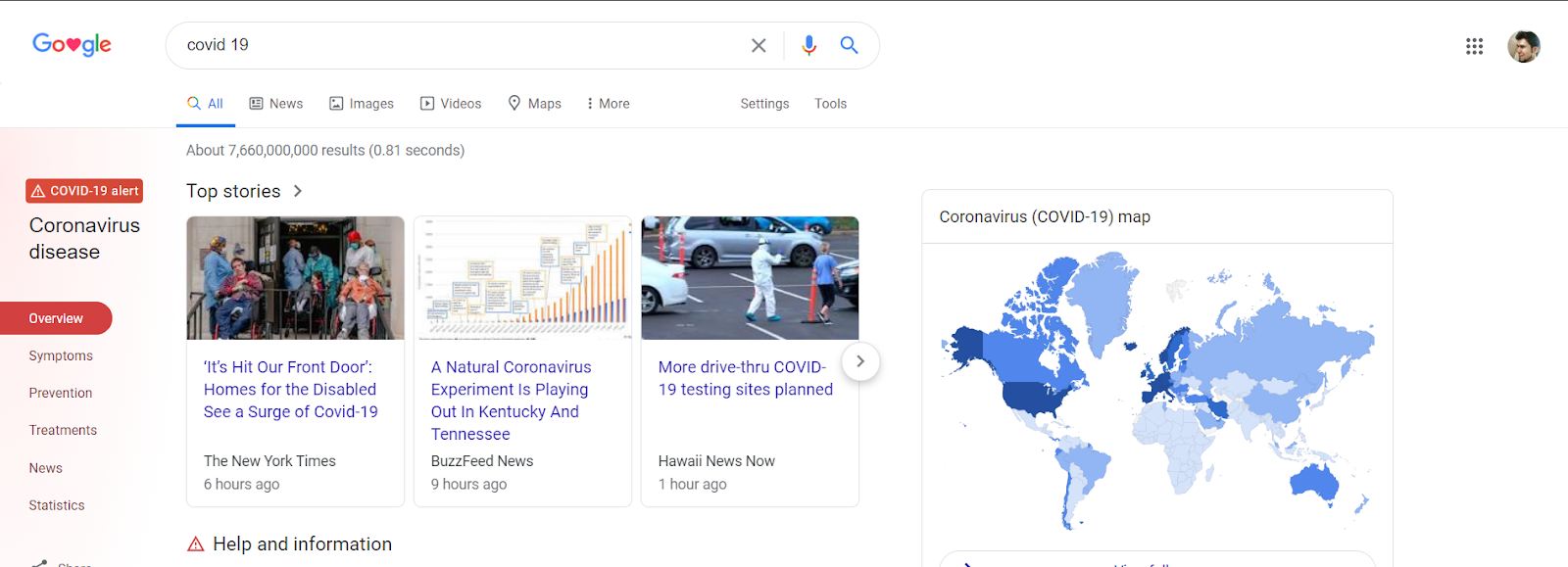Click '6 hours ago' timestamp

pyautogui.click(x=242, y=485)
